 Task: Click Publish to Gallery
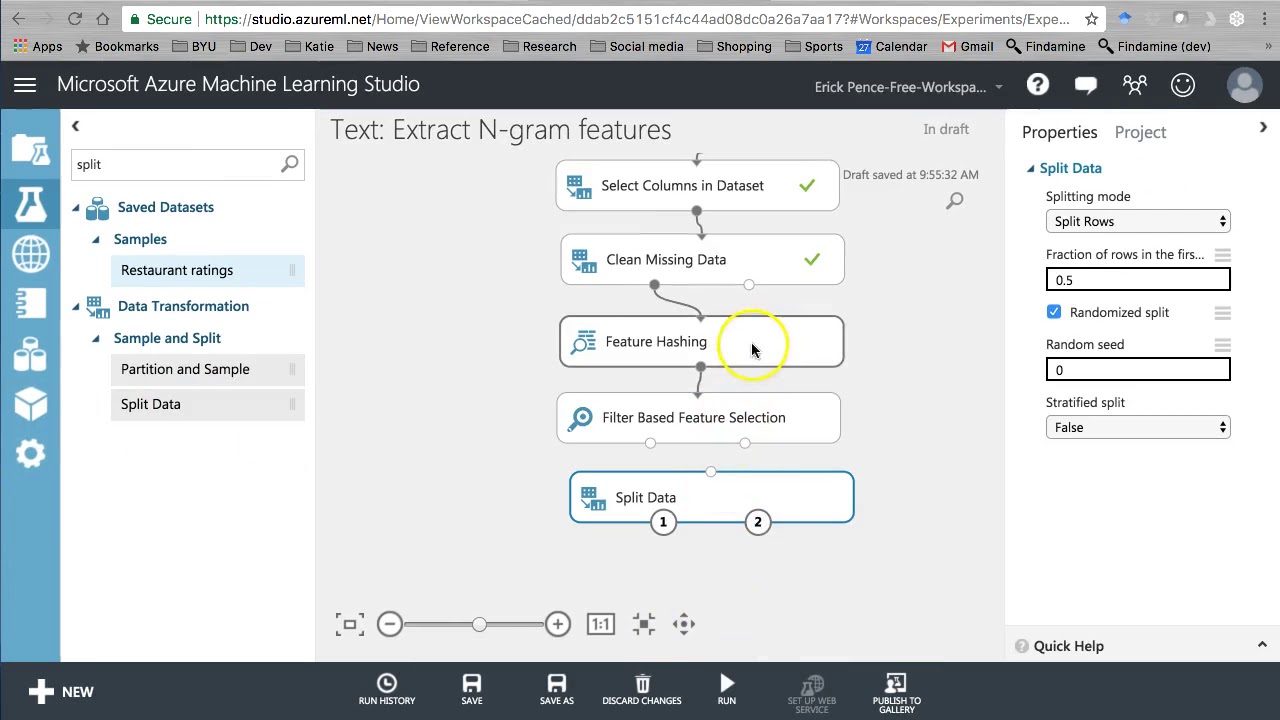(896, 692)
